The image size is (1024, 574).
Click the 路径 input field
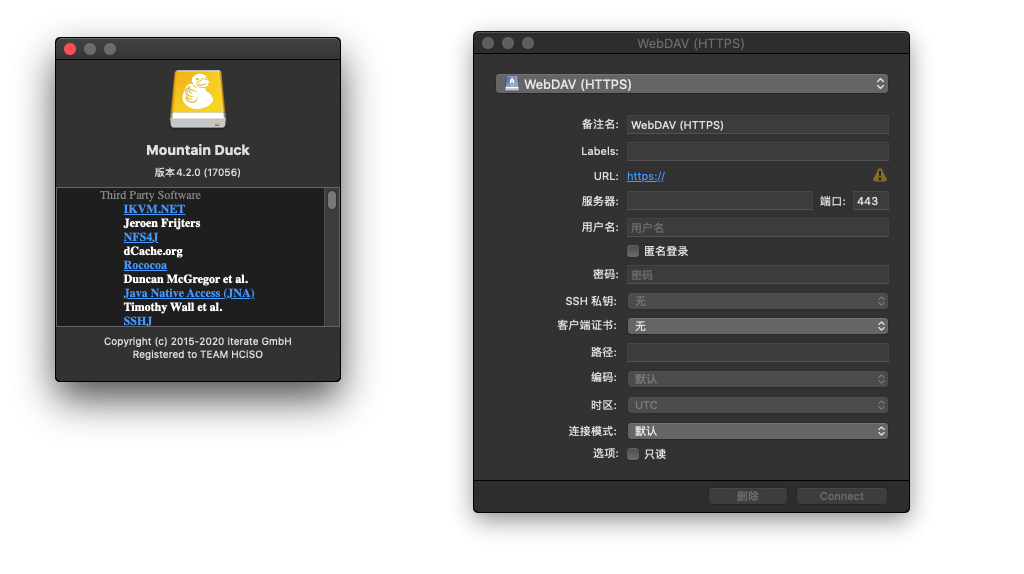[x=758, y=353]
